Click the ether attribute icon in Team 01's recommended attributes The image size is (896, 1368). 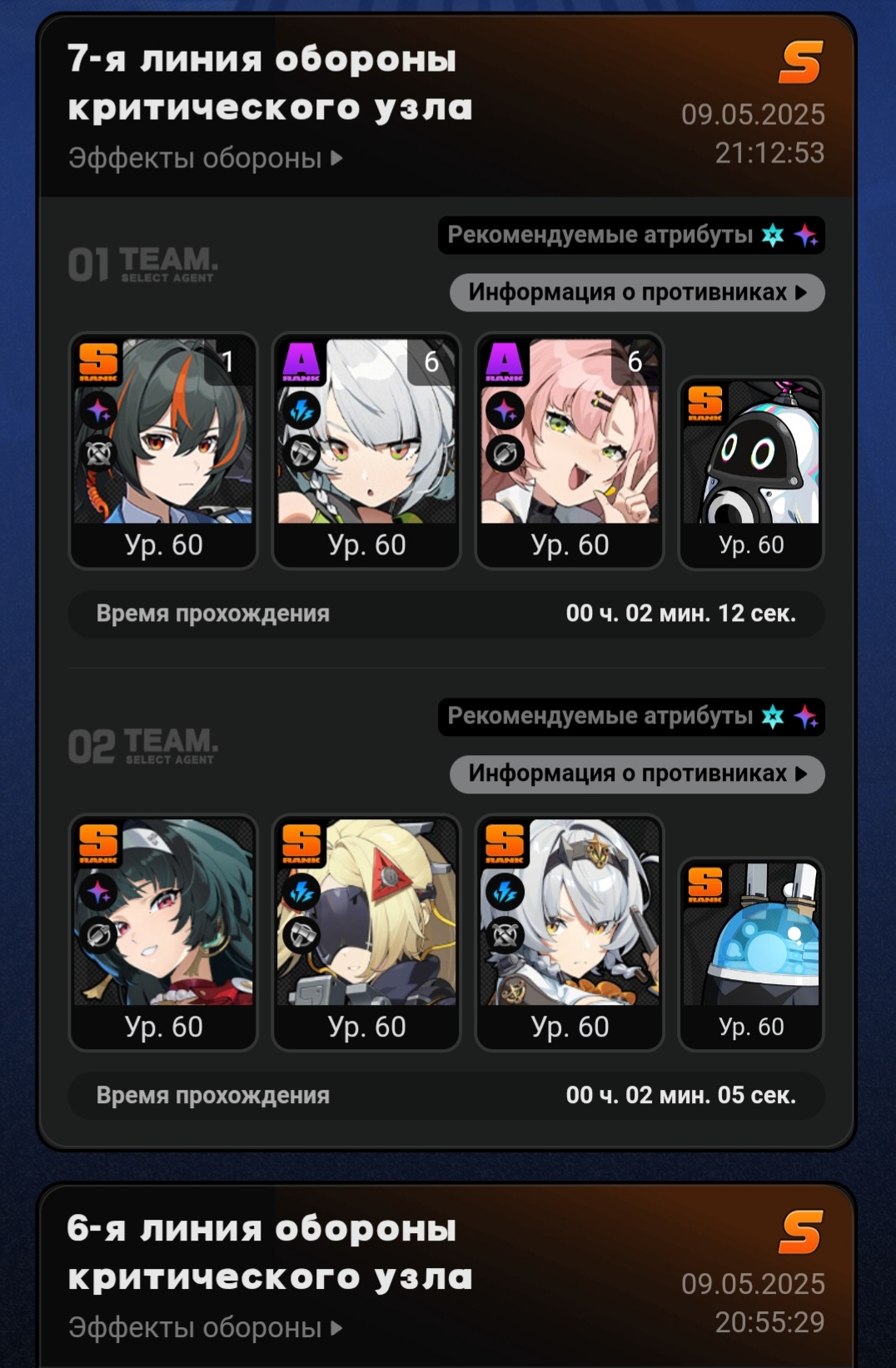(x=805, y=235)
